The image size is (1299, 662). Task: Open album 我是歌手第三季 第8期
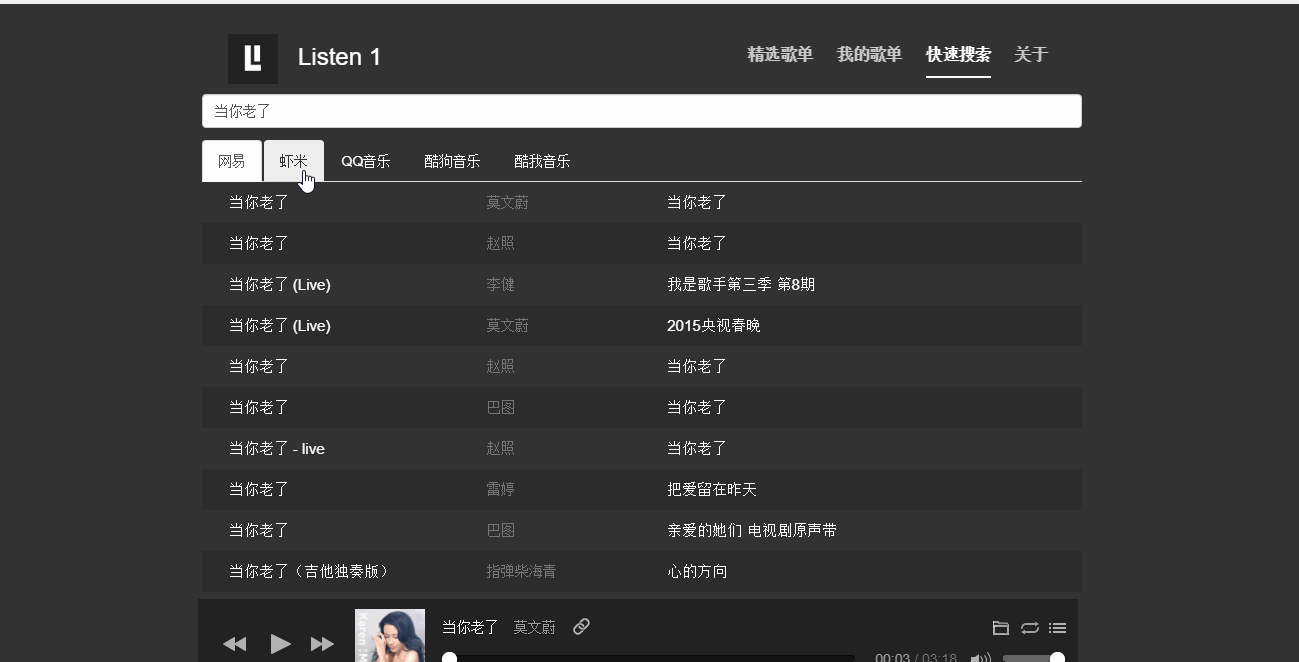(x=741, y=285)
